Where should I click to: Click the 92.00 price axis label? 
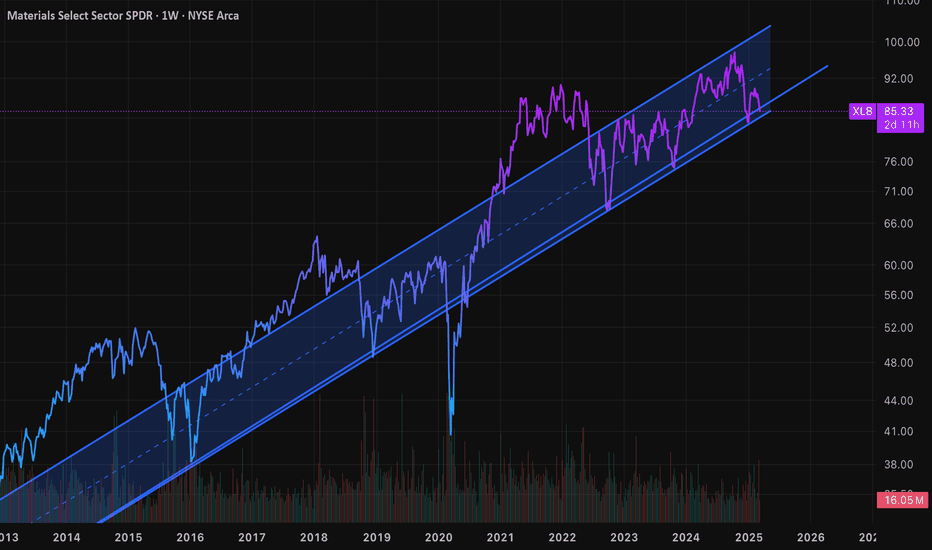coord(899,78)
